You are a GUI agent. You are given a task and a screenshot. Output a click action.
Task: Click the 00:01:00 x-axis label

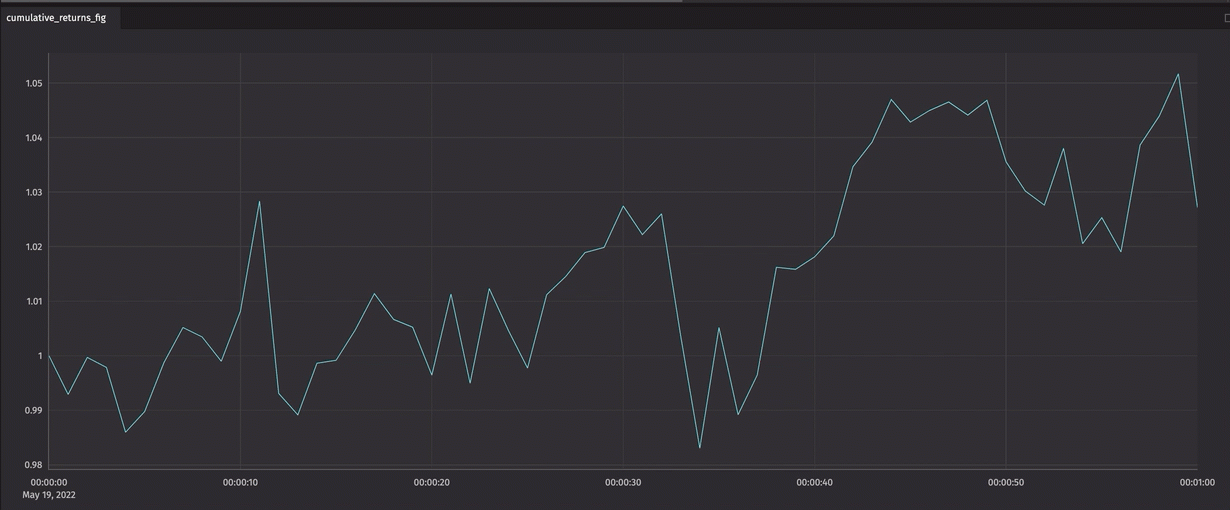click(1196, 482)
